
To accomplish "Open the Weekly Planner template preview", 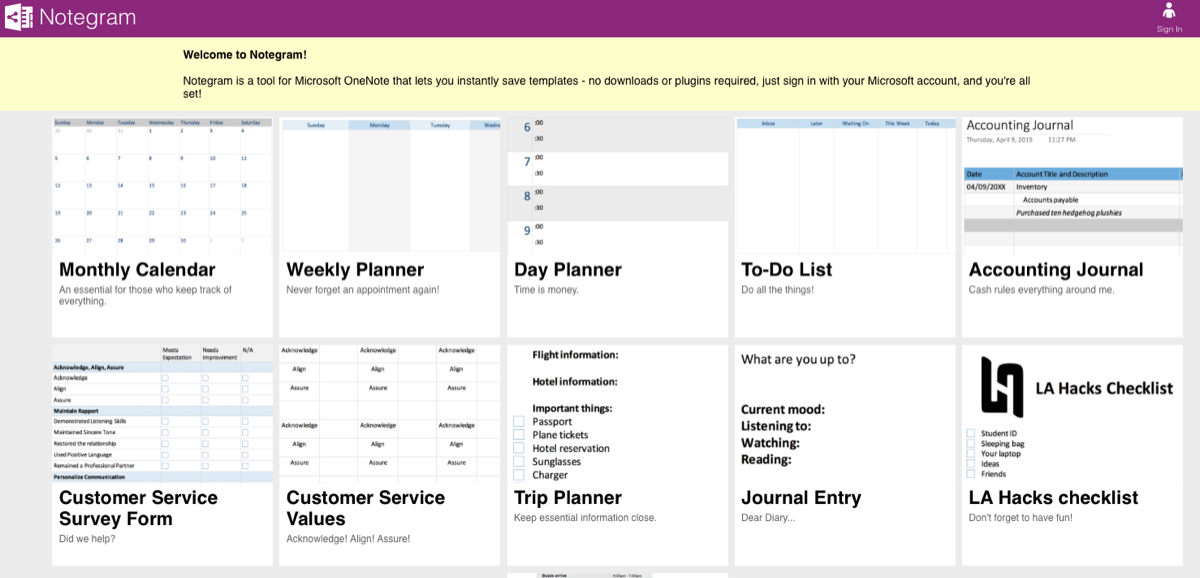I will click(x=389, y=184).
